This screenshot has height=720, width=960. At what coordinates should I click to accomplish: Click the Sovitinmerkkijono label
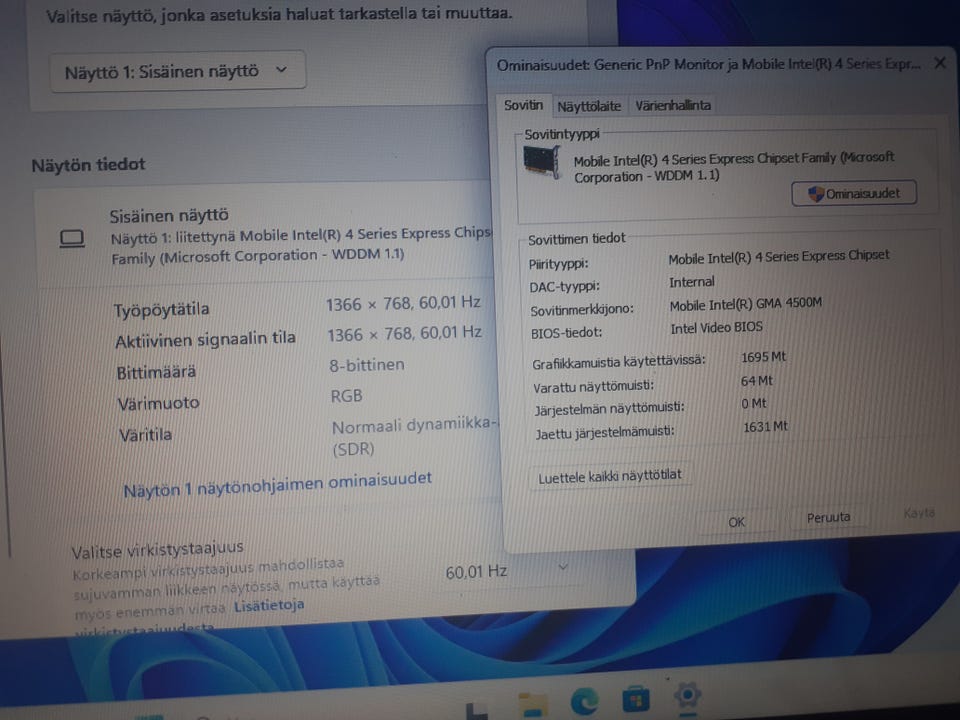(x=582, y=310)
